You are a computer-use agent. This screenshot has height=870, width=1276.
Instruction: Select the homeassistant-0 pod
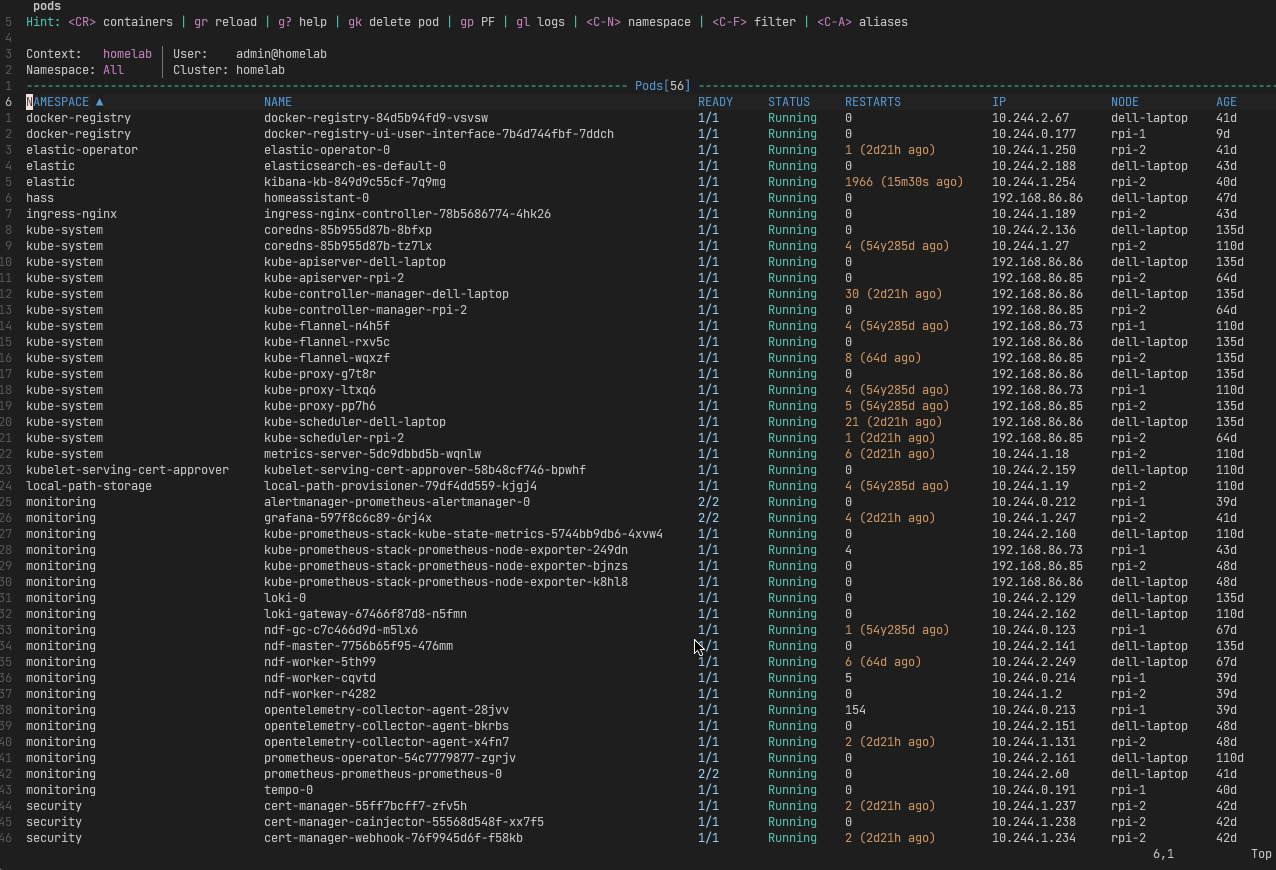pyautogui.click(x=316, y=198)
